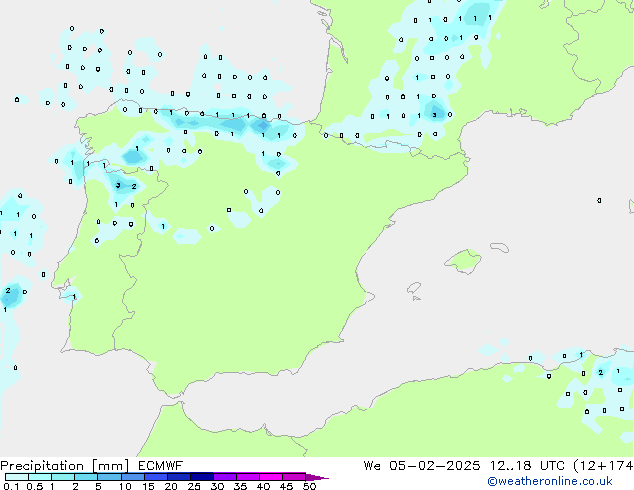Screen dimensions: 634x490
Task: Click Menorca island outline
Action: pos(499,247)
